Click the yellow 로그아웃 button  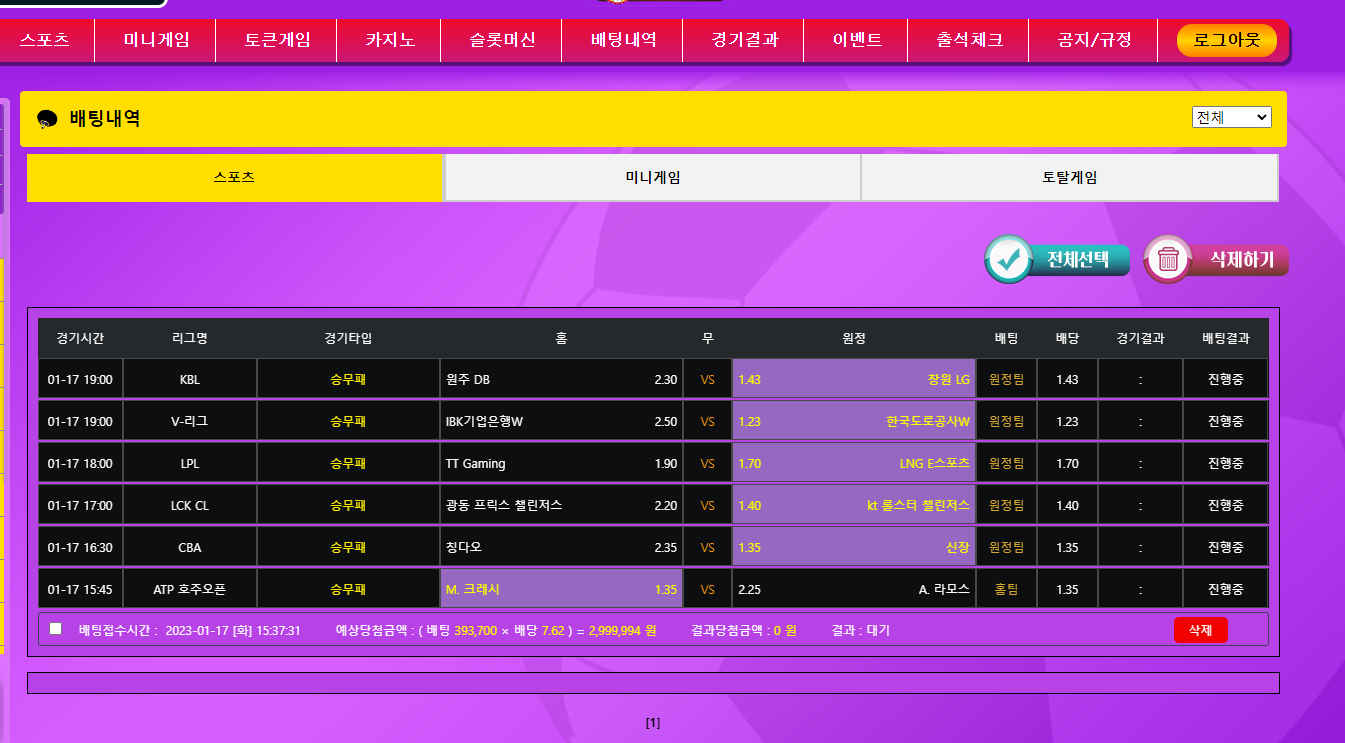pyautogui.click(x=1226, y=41)
